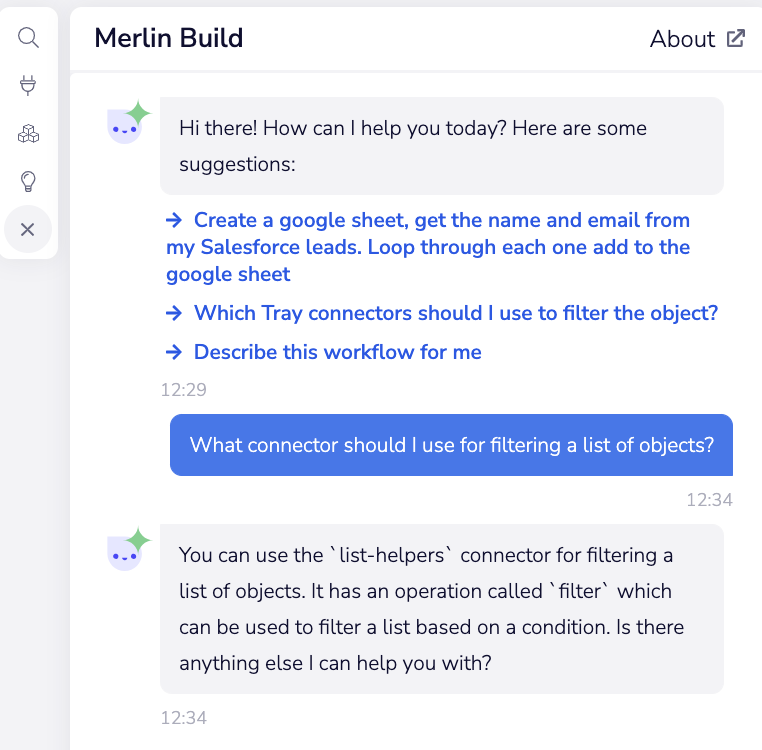
Task: Click the blue user question bubble
Action: (x=451, y=445)
